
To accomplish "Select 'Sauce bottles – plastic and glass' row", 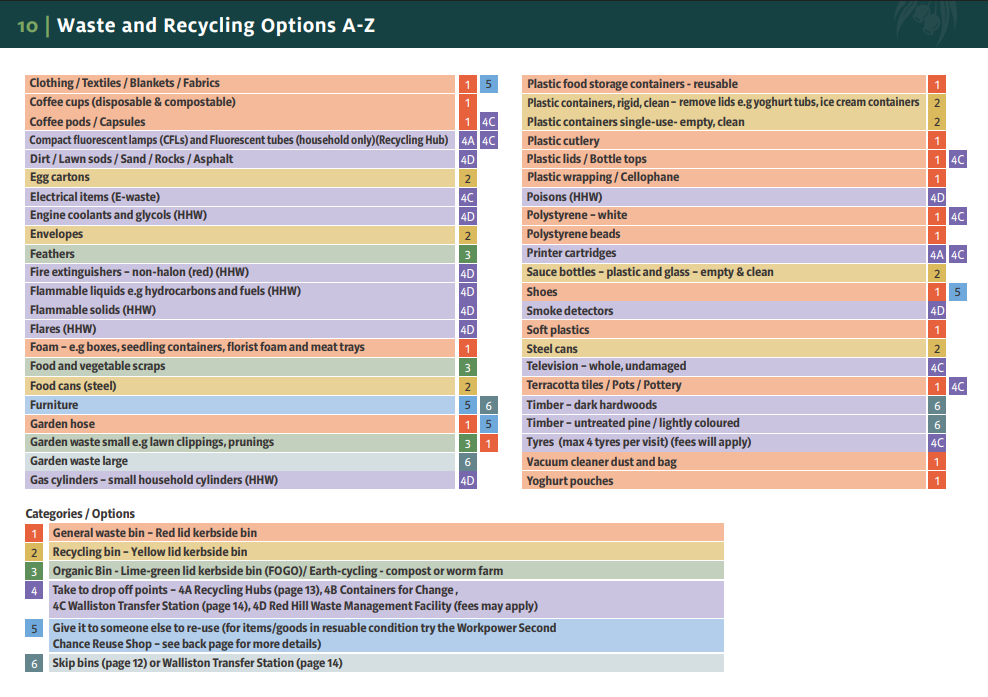I will tap(723, 273).
